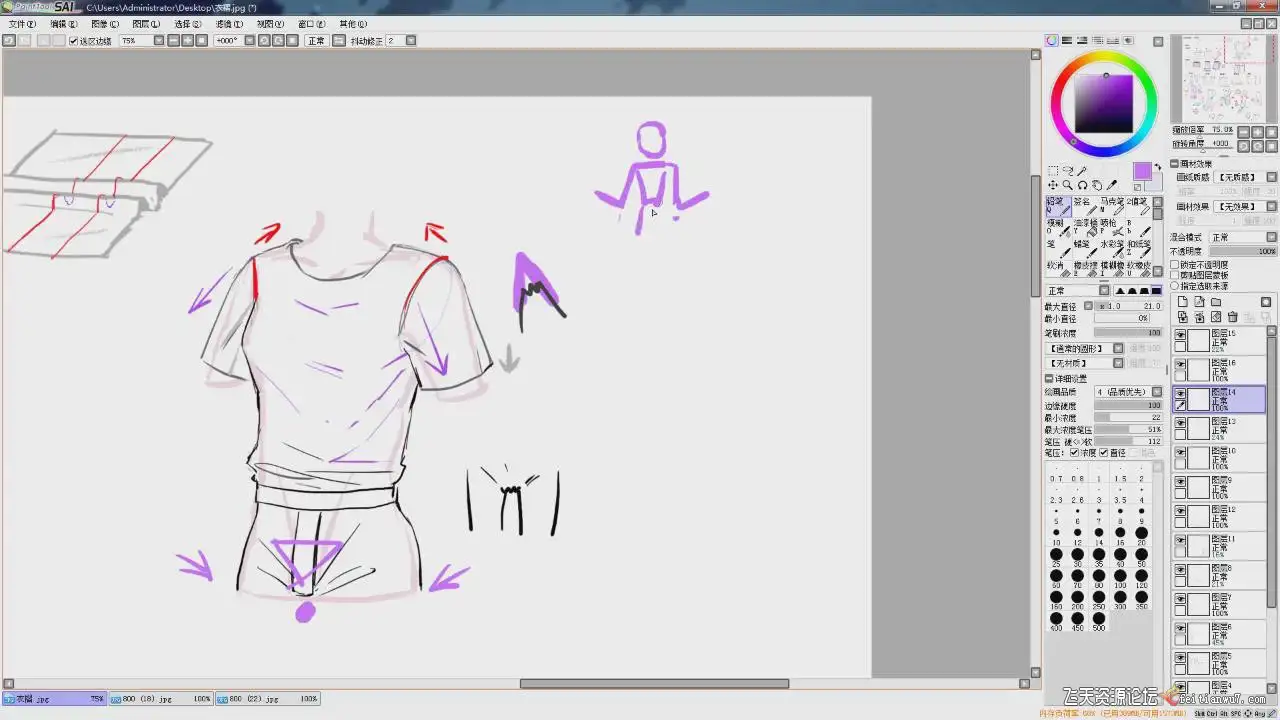Open the 画材效果 effect dropdown
Screen dimensions: 1280x720
click(1271, 206)
